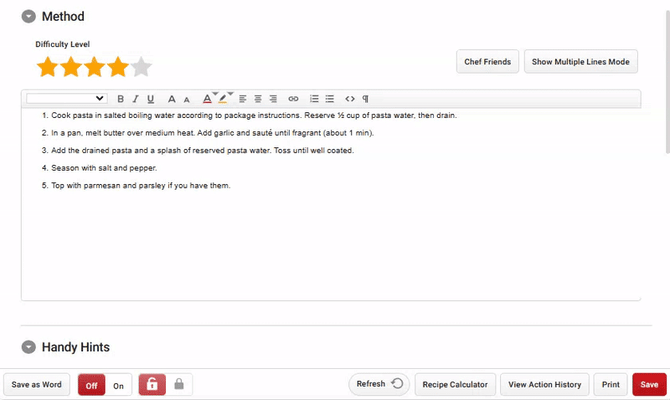Apply unordered bullet list
The height and width of the screenshot is (400, 670).
point(329,99)
